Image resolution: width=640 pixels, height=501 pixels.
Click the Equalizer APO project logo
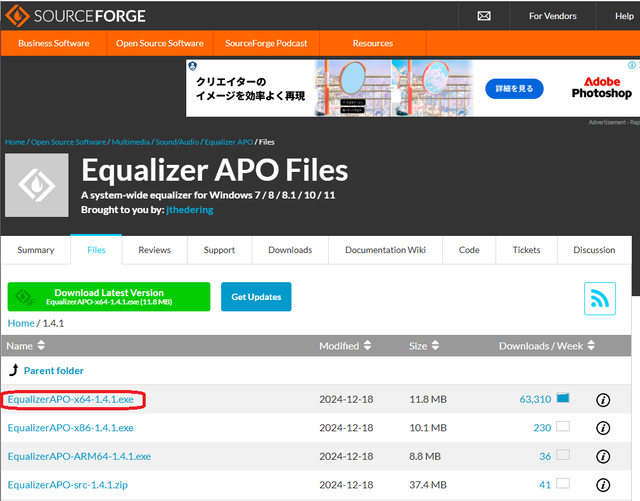[x=37, y=185]
